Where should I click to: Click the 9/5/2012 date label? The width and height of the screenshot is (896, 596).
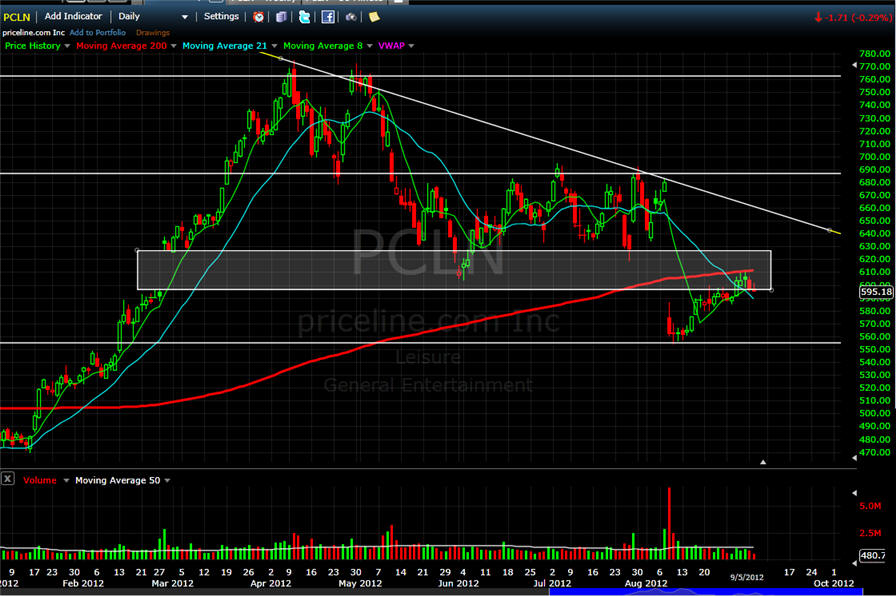pyautogui.click(x=746, y=577)
